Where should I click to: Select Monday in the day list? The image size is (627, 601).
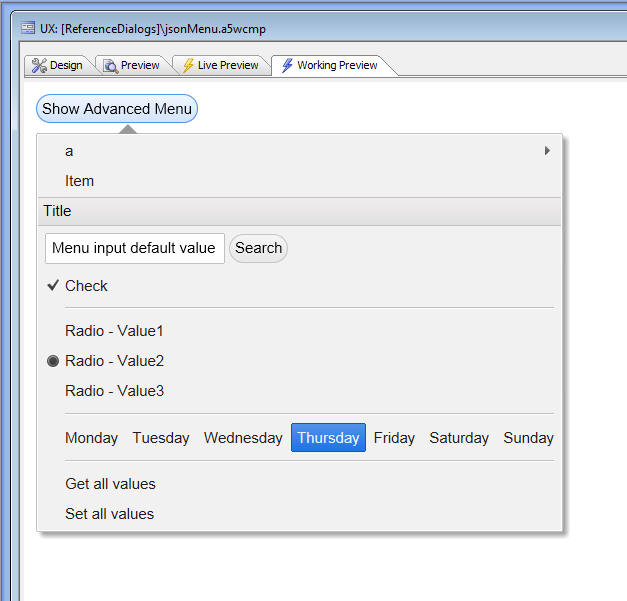92,438
